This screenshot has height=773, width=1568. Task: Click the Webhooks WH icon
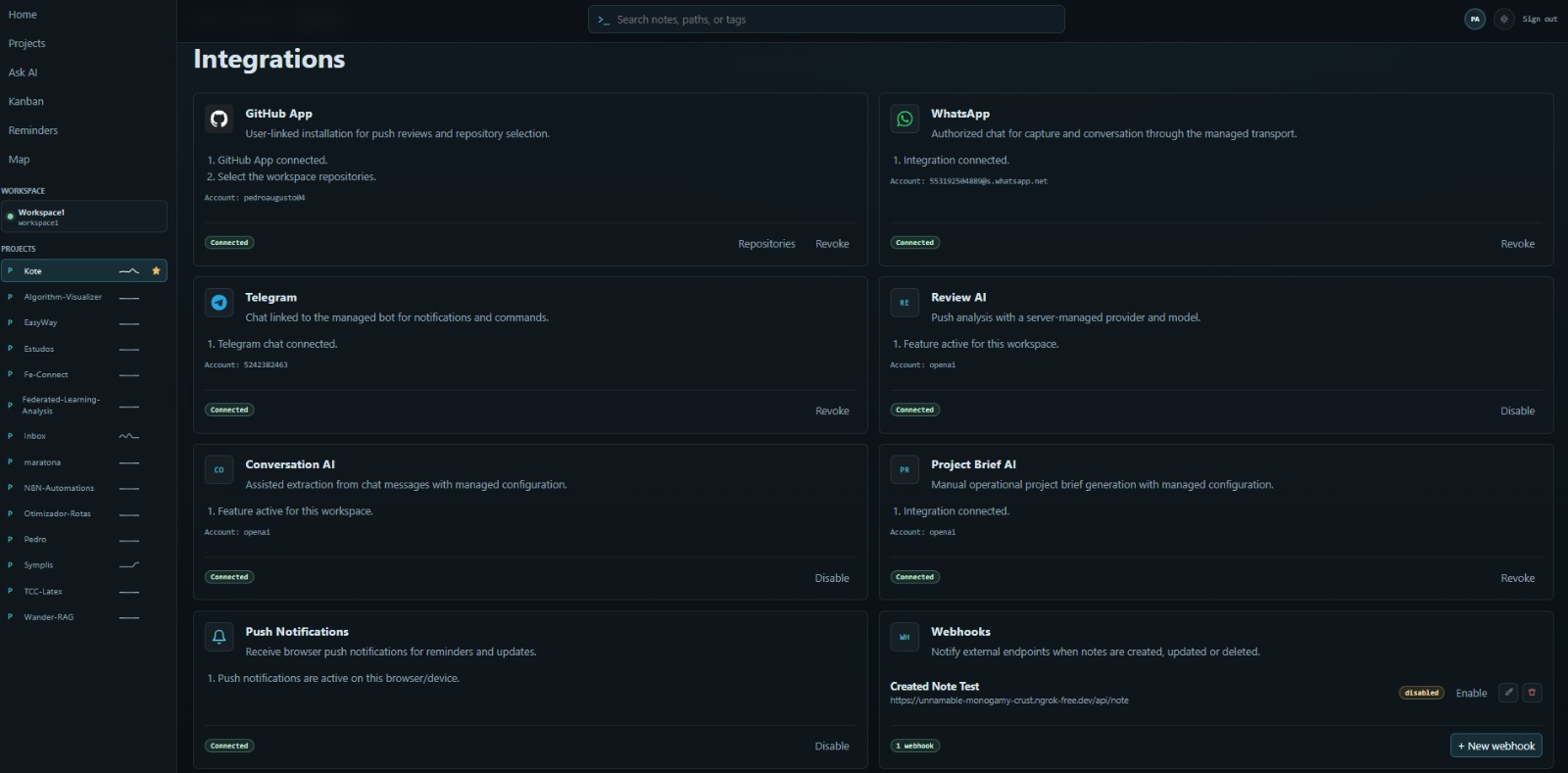(905, 637)
